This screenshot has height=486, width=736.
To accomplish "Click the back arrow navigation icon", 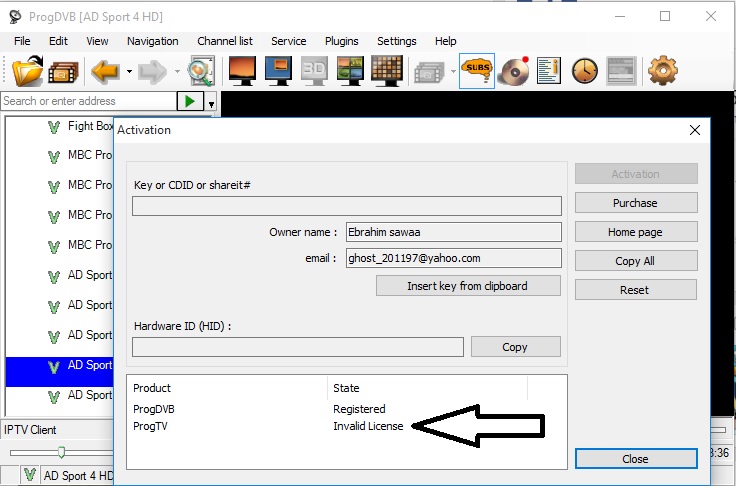I will [x=104, y=71].
